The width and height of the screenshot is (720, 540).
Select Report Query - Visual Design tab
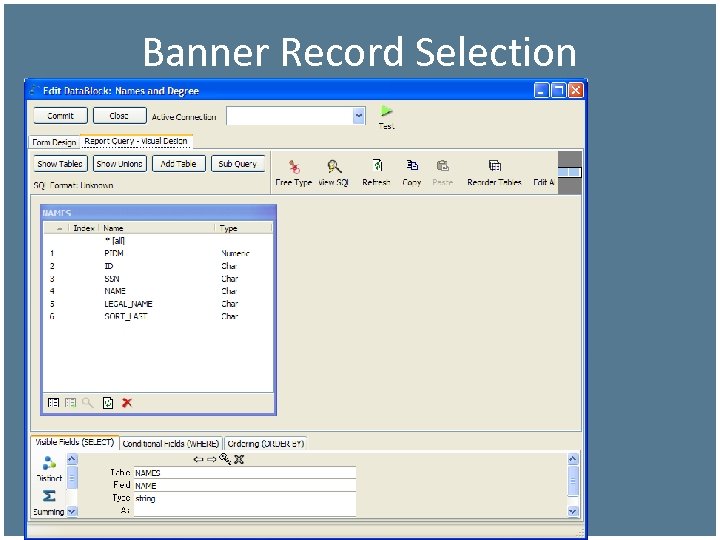[136, 141]
